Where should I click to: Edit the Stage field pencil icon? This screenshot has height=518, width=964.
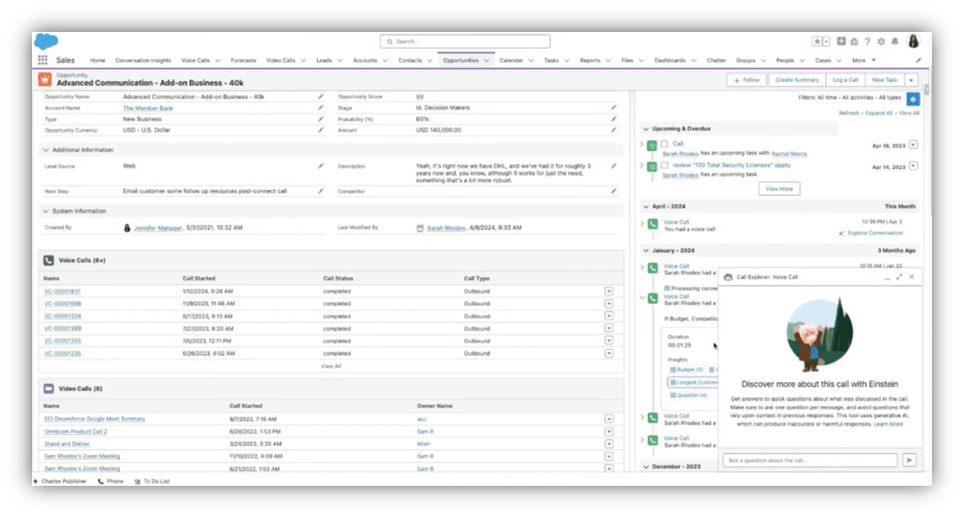pos(613,108)
